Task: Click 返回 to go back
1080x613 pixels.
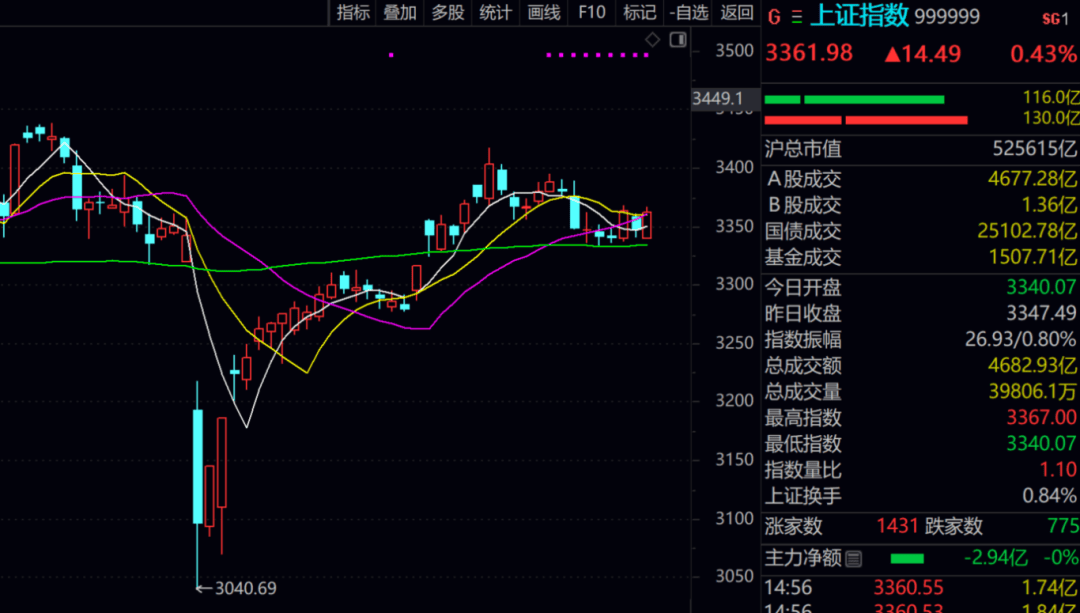Action: click(x=736, y=12)
